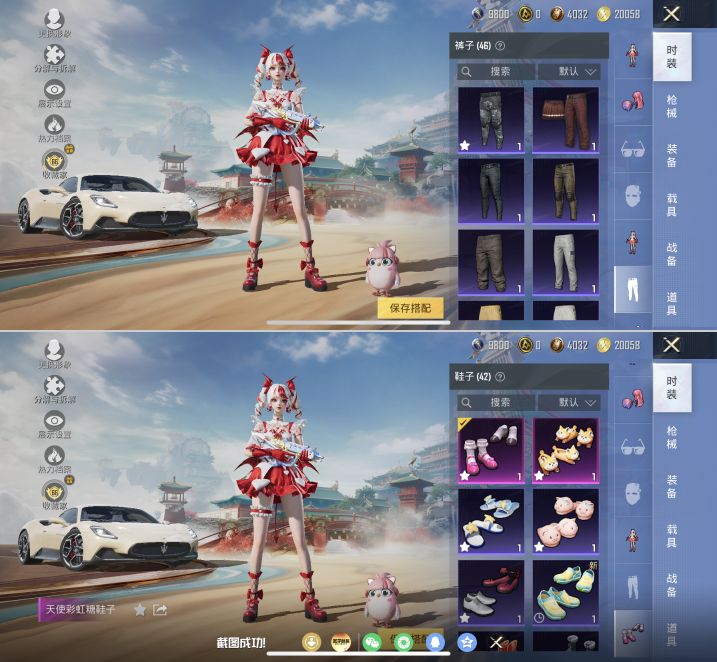Pick the green-yellow clogs marked 新
Image resolution: width=717 pixels, height=662 pixels.
tap(565, 590)
